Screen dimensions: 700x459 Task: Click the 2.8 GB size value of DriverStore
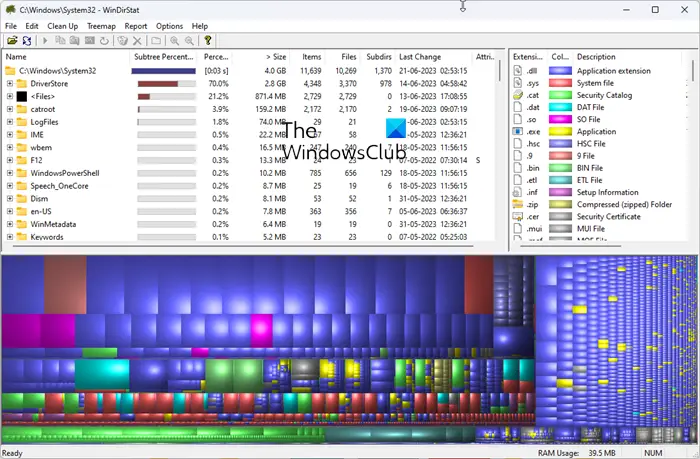[275, 83]
